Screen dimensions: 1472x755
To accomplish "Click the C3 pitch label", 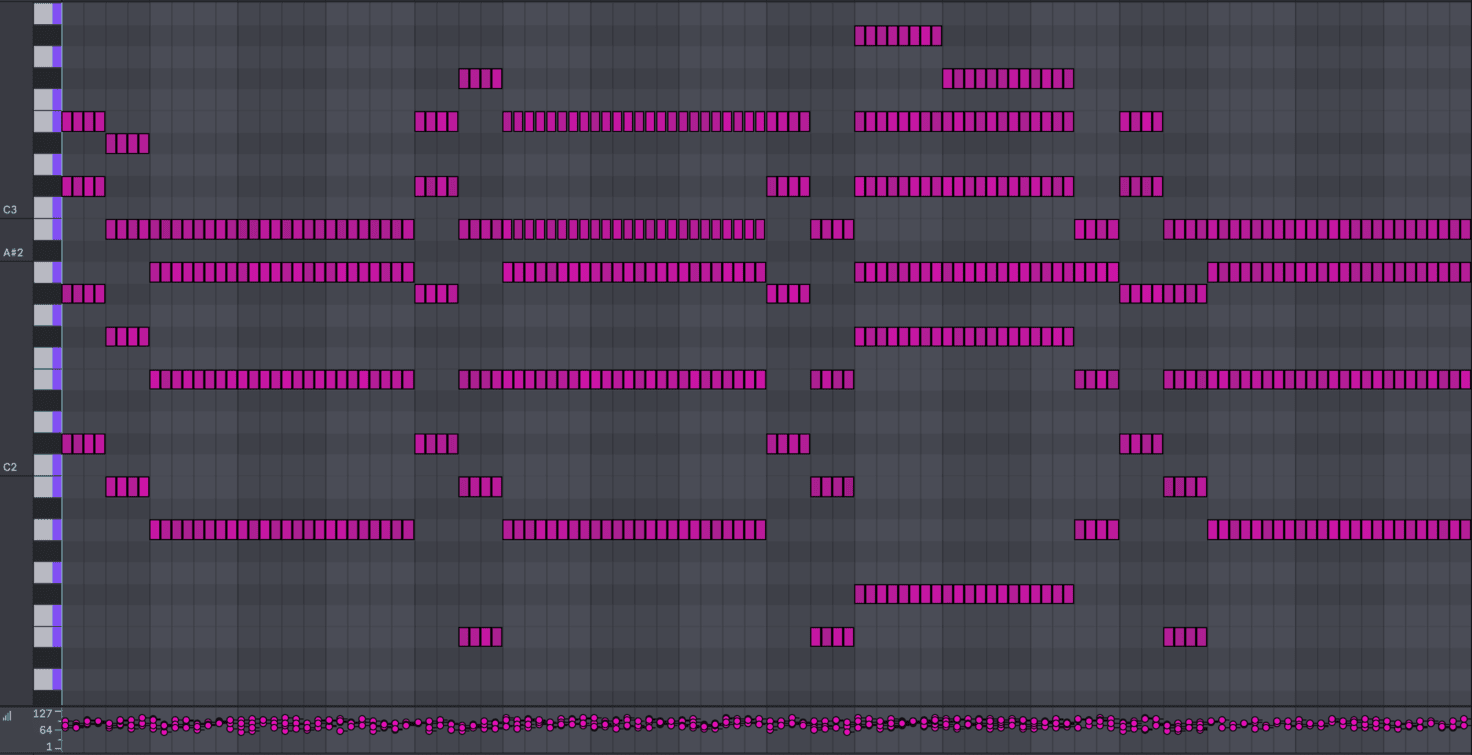I will click(10, 210).
